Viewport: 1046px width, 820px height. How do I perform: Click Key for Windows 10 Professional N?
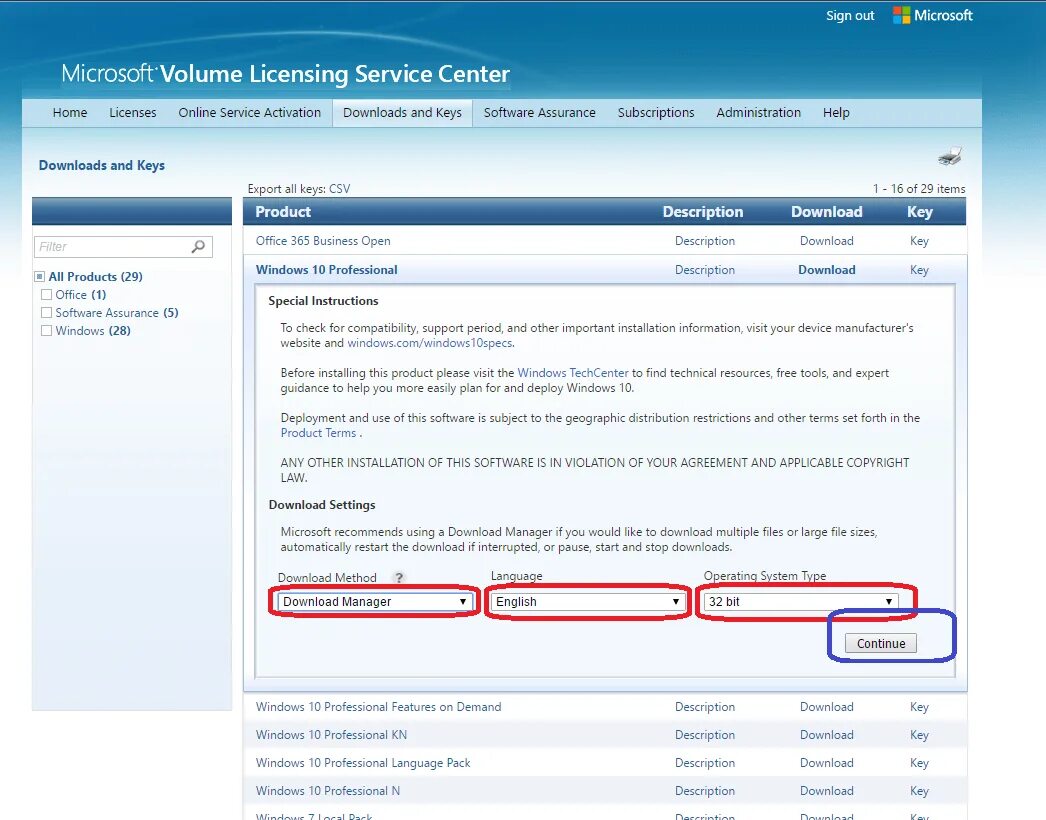(x=919, y=791)
